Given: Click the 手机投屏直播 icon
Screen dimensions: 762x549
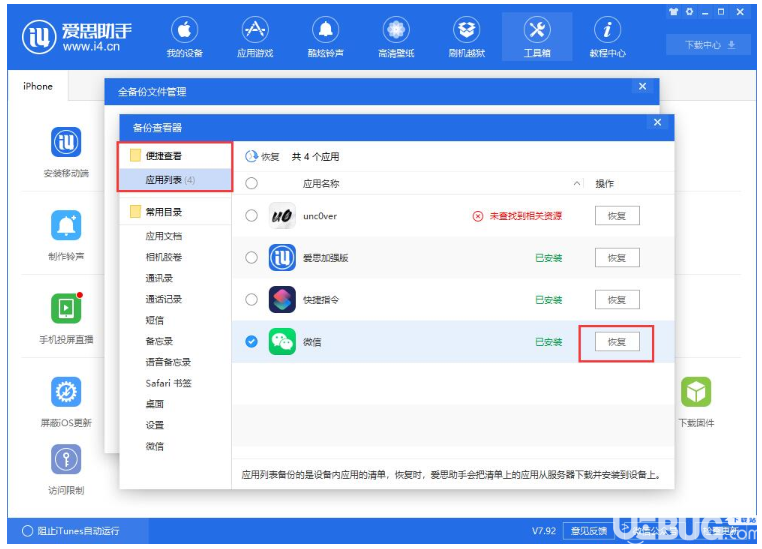Looking at the screenshot, I should [x=66, y=308].
